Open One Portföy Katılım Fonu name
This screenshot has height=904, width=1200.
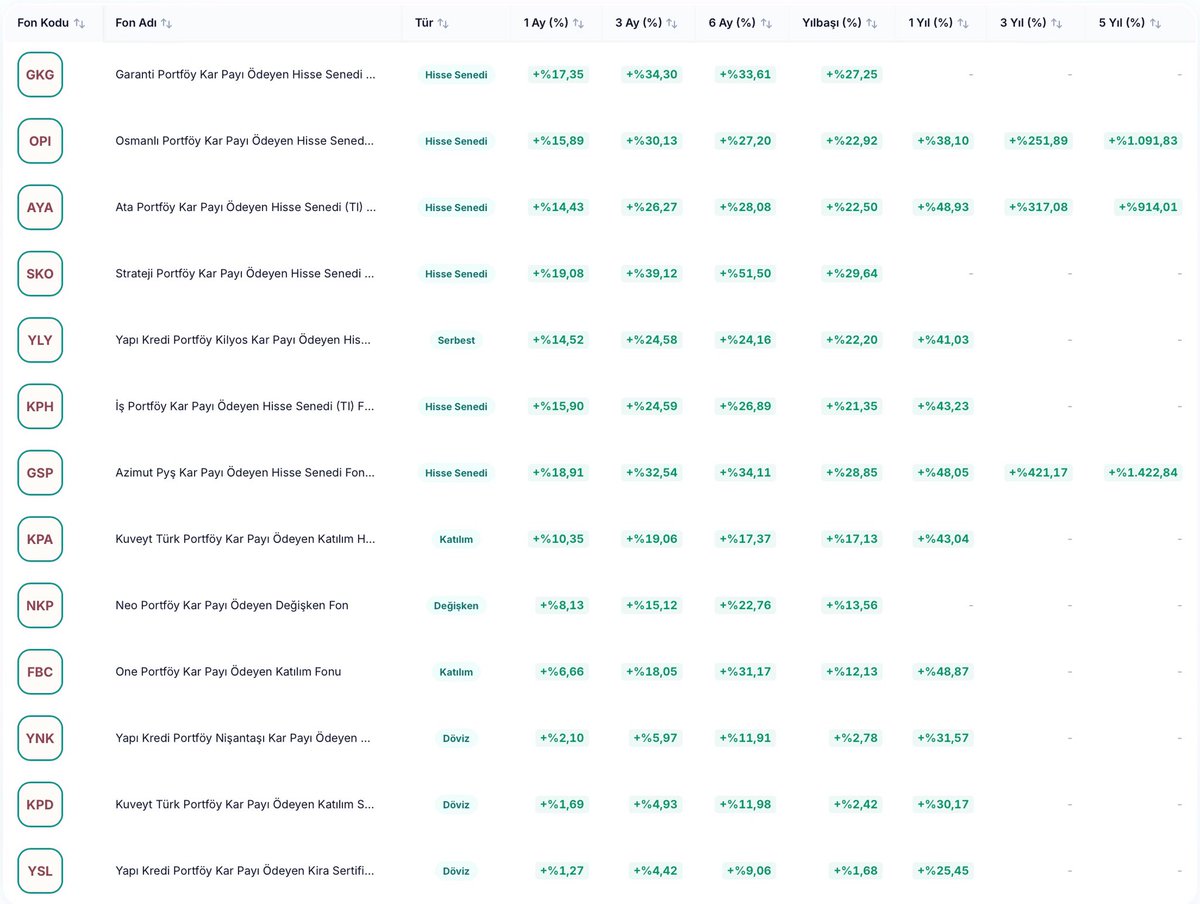tap(228, 672)
